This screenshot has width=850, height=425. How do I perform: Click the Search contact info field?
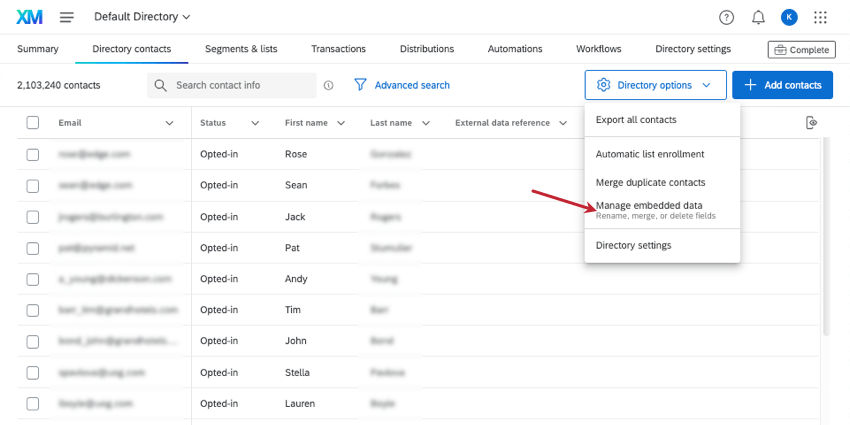(240, 86)
